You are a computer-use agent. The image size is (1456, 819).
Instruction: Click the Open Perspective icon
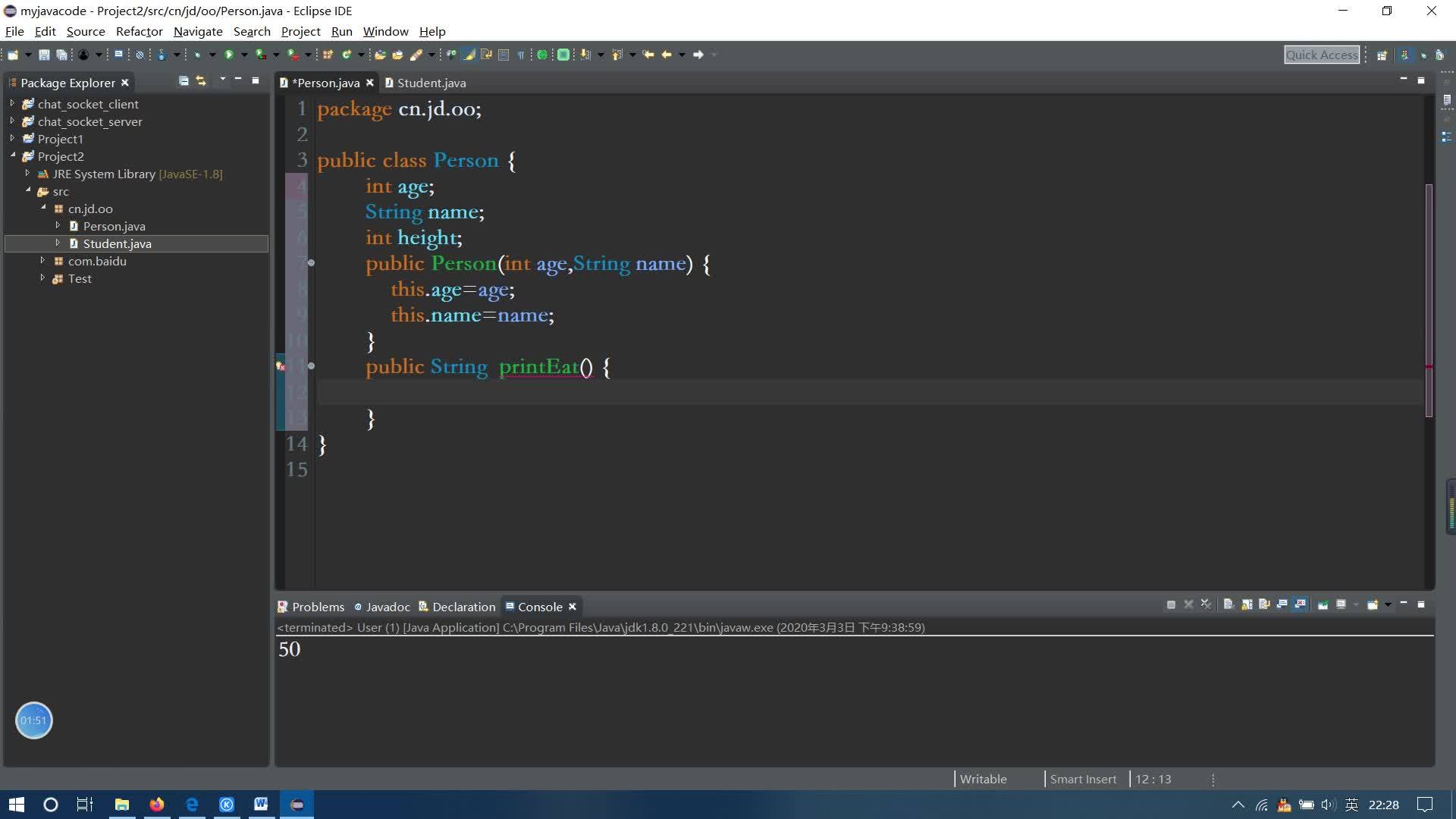[x=1382, y=55]
